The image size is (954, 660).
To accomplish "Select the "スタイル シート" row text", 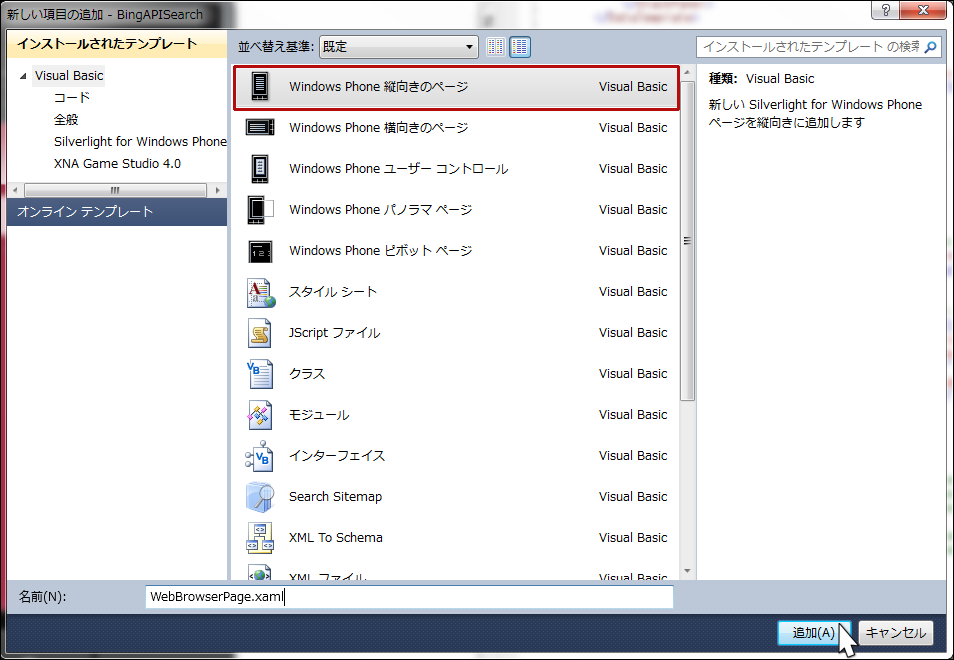I will coord(333,292).
